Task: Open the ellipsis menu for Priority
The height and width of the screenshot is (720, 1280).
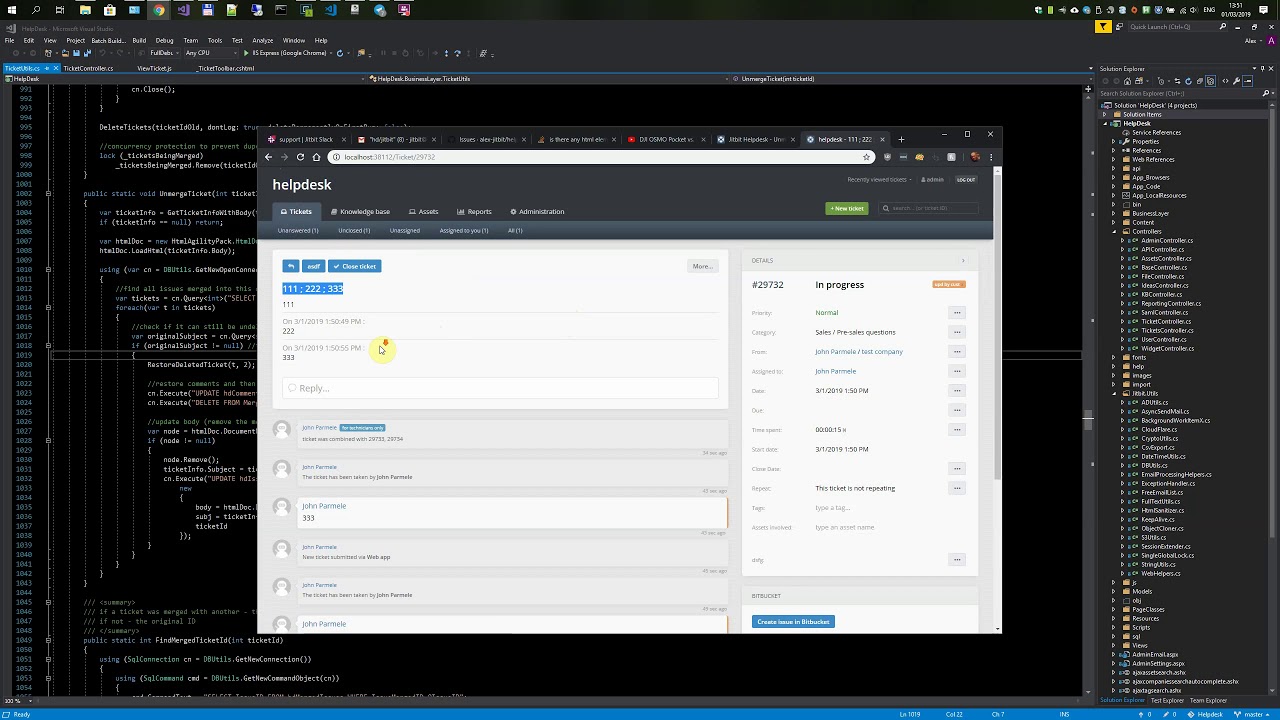Action: (x=957, y=313)
